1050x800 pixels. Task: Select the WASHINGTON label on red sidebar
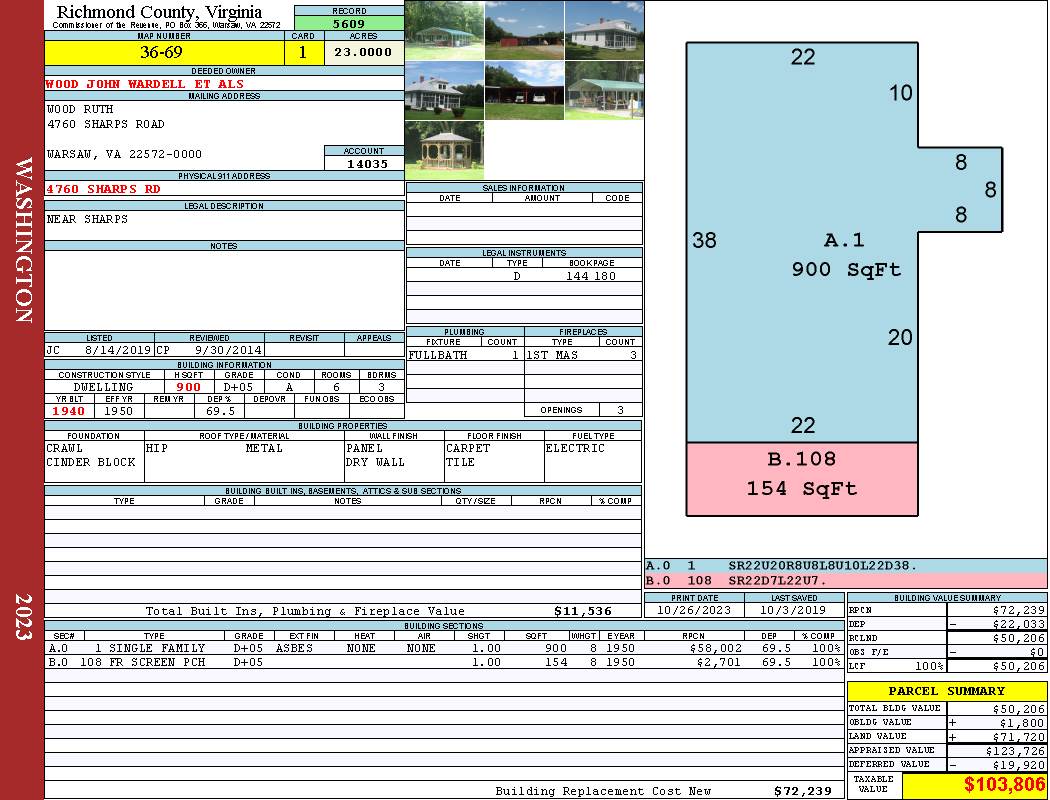pos(23,240)
